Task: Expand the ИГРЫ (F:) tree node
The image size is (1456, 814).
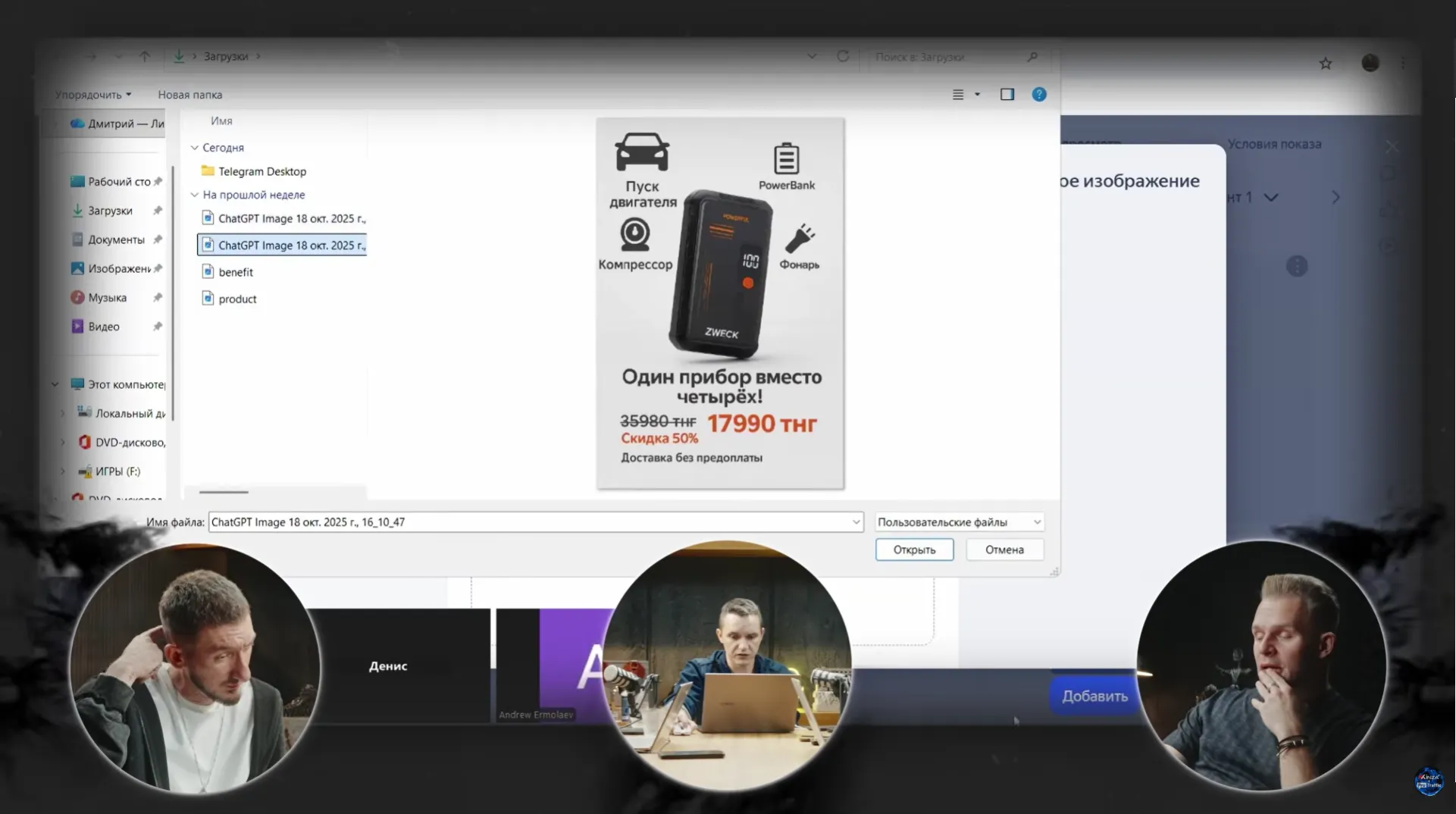Action: coord(62,471)
